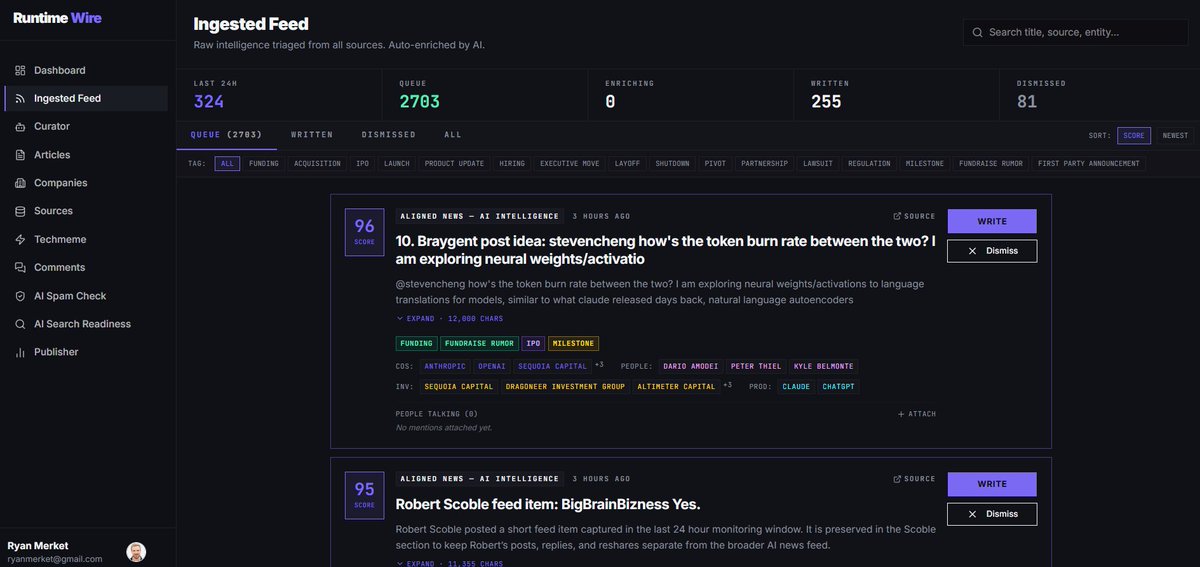Open the Source link icon on the Braygent item

click(x=897, y=216)
